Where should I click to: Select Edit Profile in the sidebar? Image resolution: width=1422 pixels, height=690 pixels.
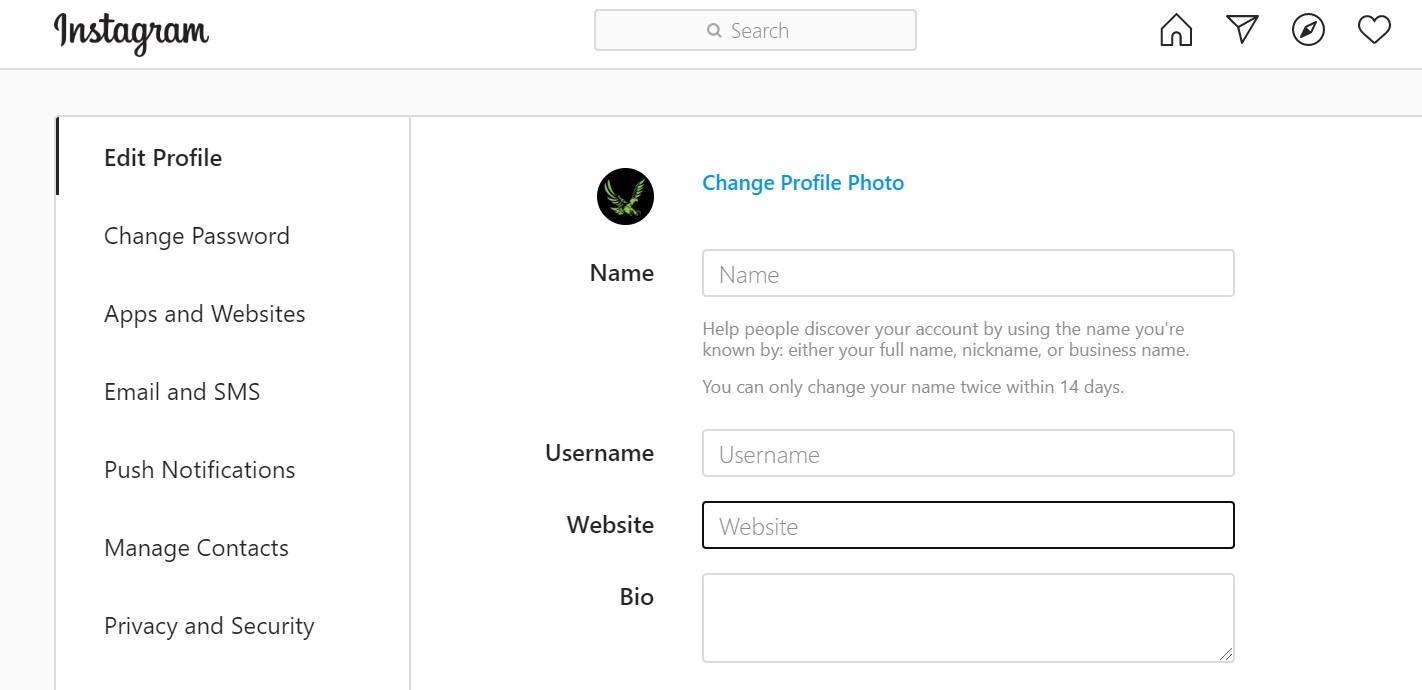(163, 158)
